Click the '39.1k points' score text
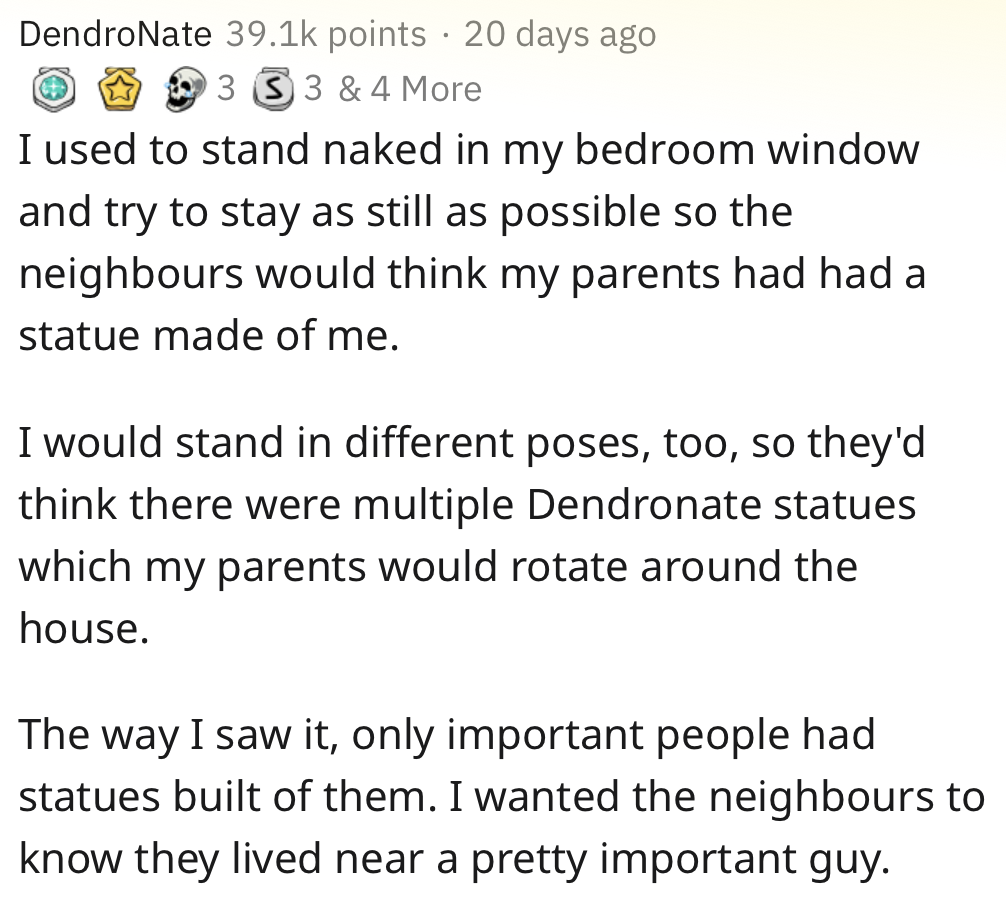The height and width of the screenshot is (912, 1006). (326, 34)
